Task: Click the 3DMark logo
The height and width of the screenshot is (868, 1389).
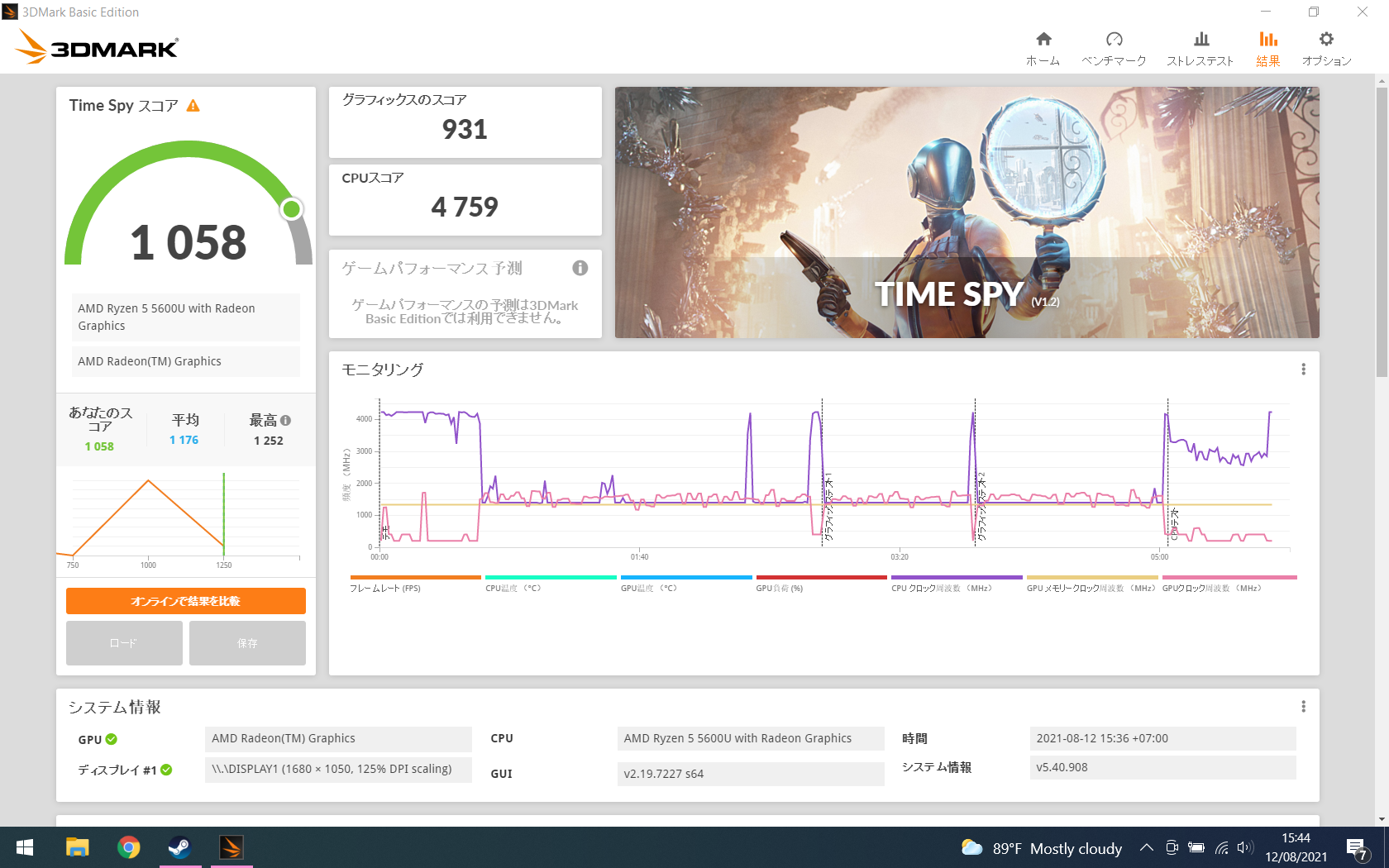Action: [97, 47]
